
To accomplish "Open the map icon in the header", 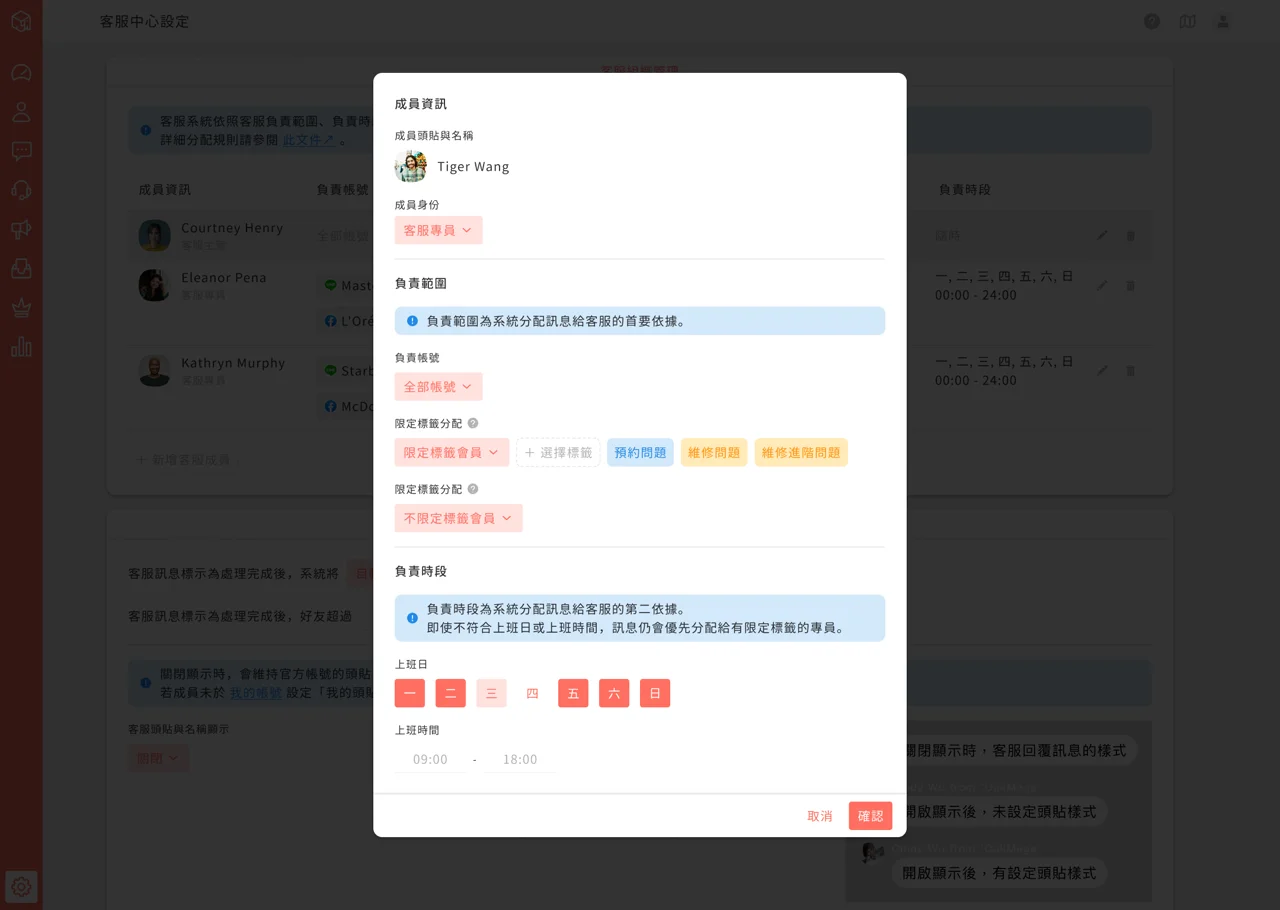I will coord(1187,21).
